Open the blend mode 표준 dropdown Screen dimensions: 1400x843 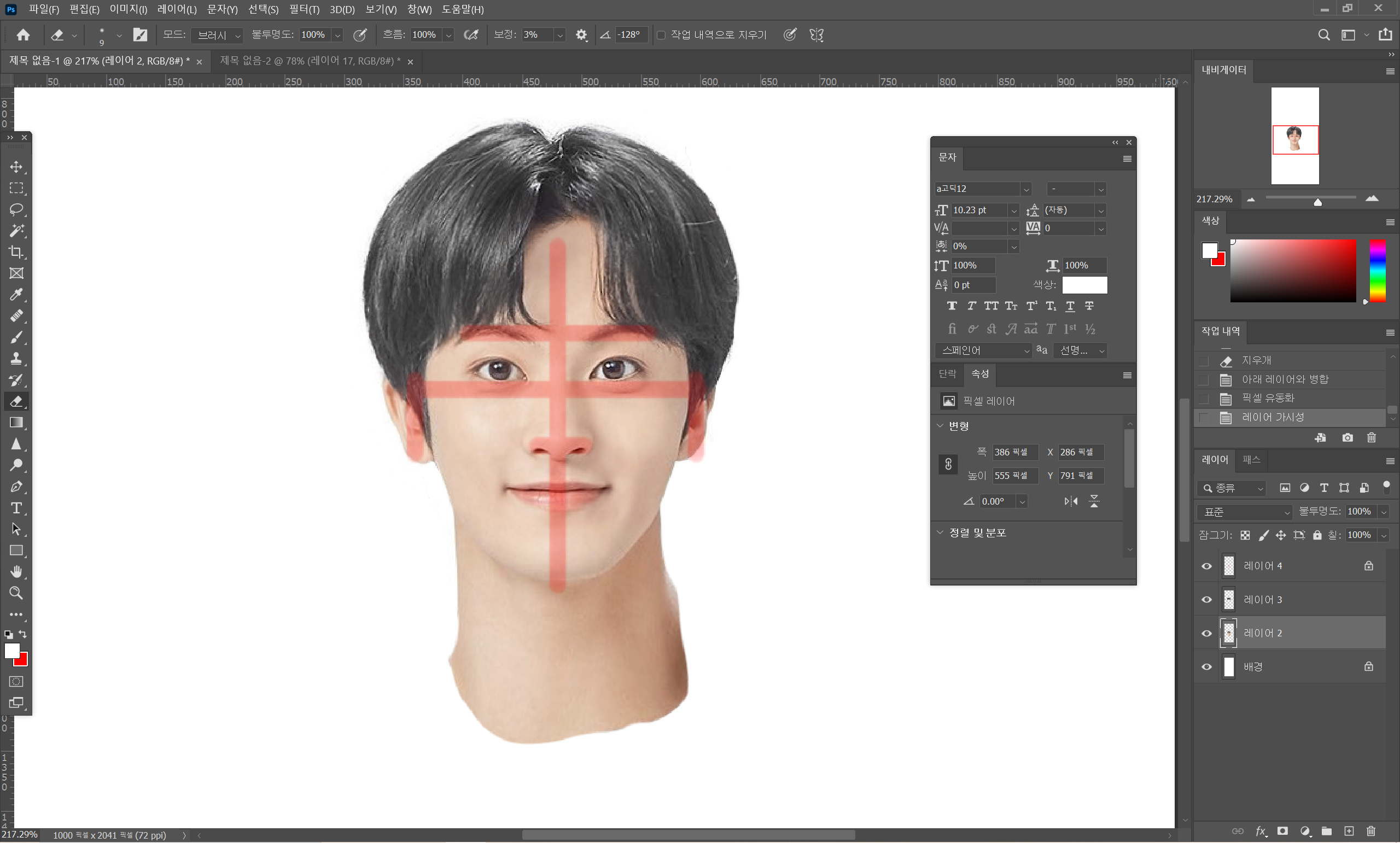pos(1244,512)
